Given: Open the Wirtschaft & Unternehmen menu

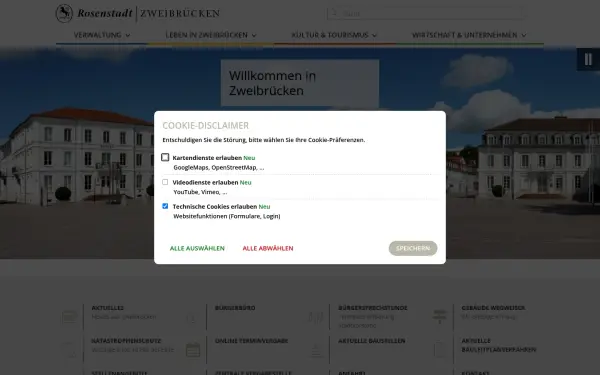Looking at the screenshot, I should (465, 35).
